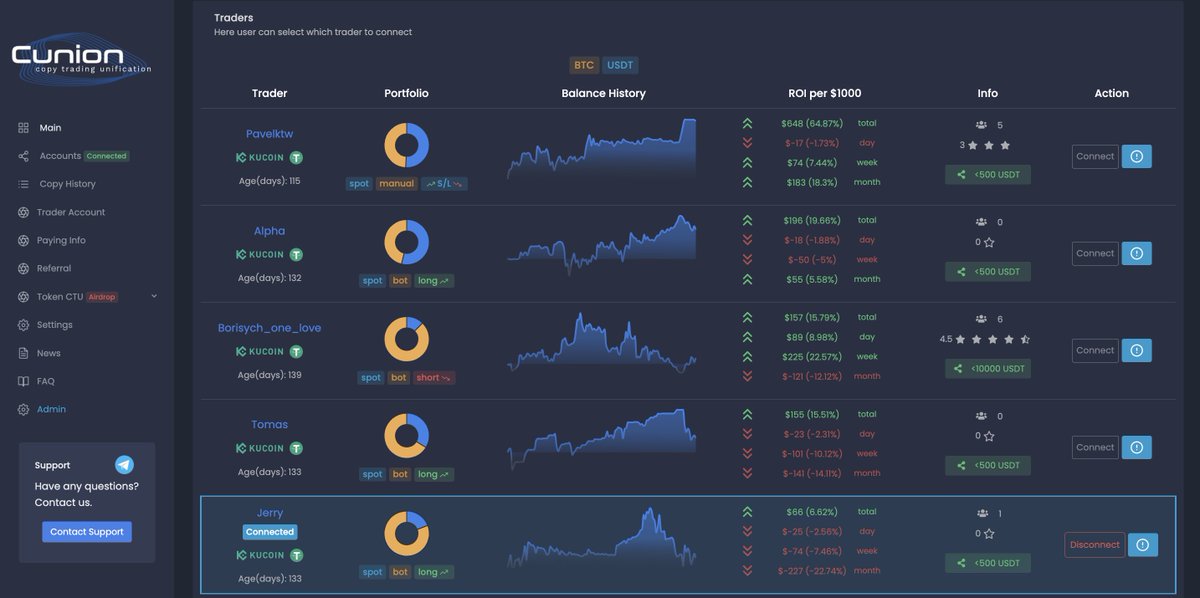Click Pavelktw's <500 USDT share button
The width and height of the screenshot is (1200, 598).
tap(988, 174)
